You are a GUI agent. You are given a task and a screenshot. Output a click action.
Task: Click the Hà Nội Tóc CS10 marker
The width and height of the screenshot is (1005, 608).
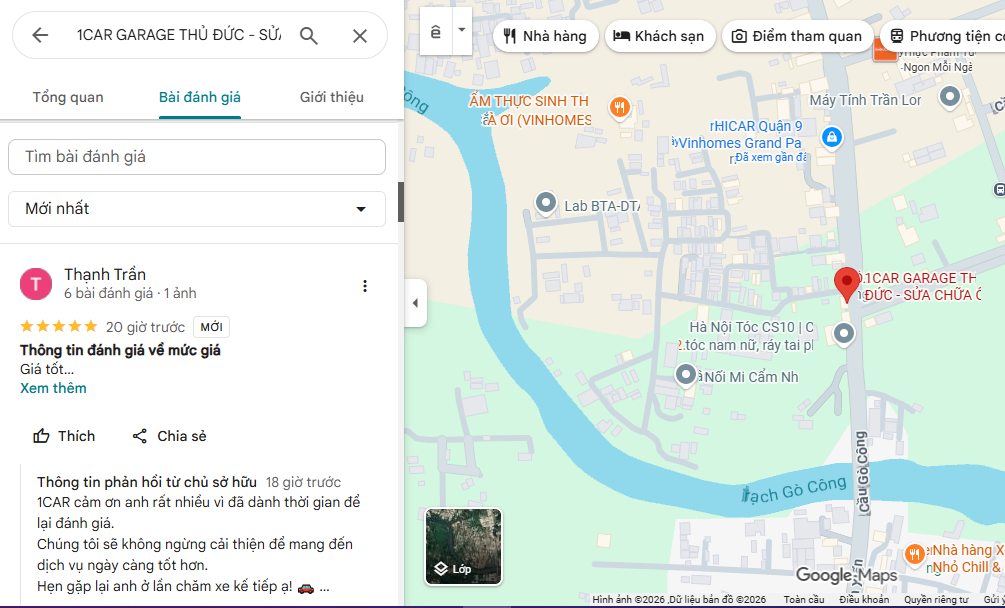pos(843,333)
